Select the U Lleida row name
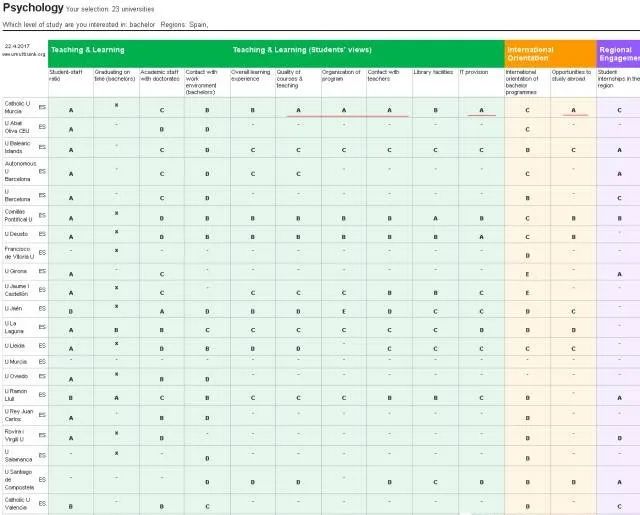 (x=15, y=346)
